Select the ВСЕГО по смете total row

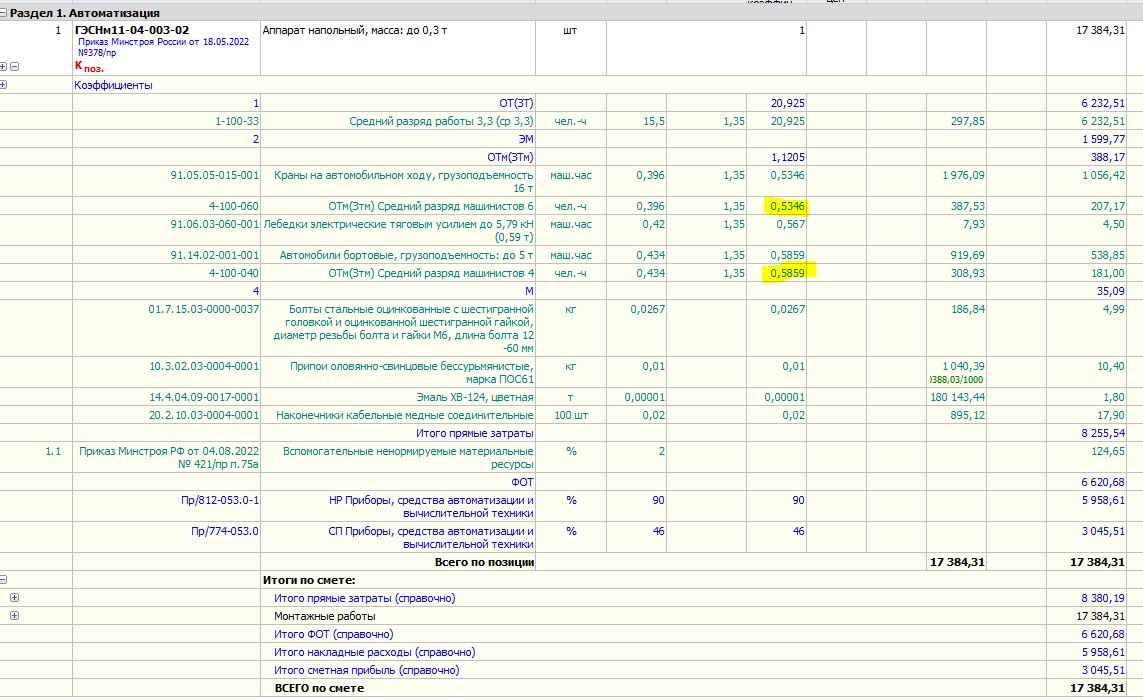pos(312,688)
